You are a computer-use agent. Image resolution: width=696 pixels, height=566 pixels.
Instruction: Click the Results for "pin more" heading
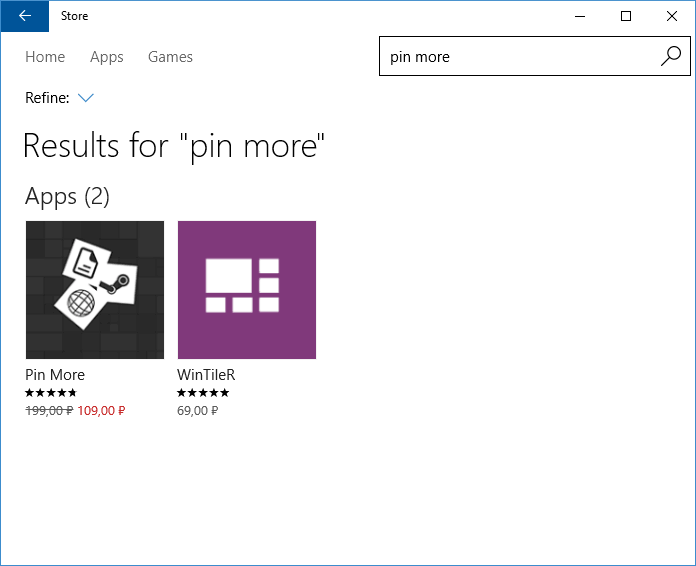pyautogui.click(x=174, y=146)
